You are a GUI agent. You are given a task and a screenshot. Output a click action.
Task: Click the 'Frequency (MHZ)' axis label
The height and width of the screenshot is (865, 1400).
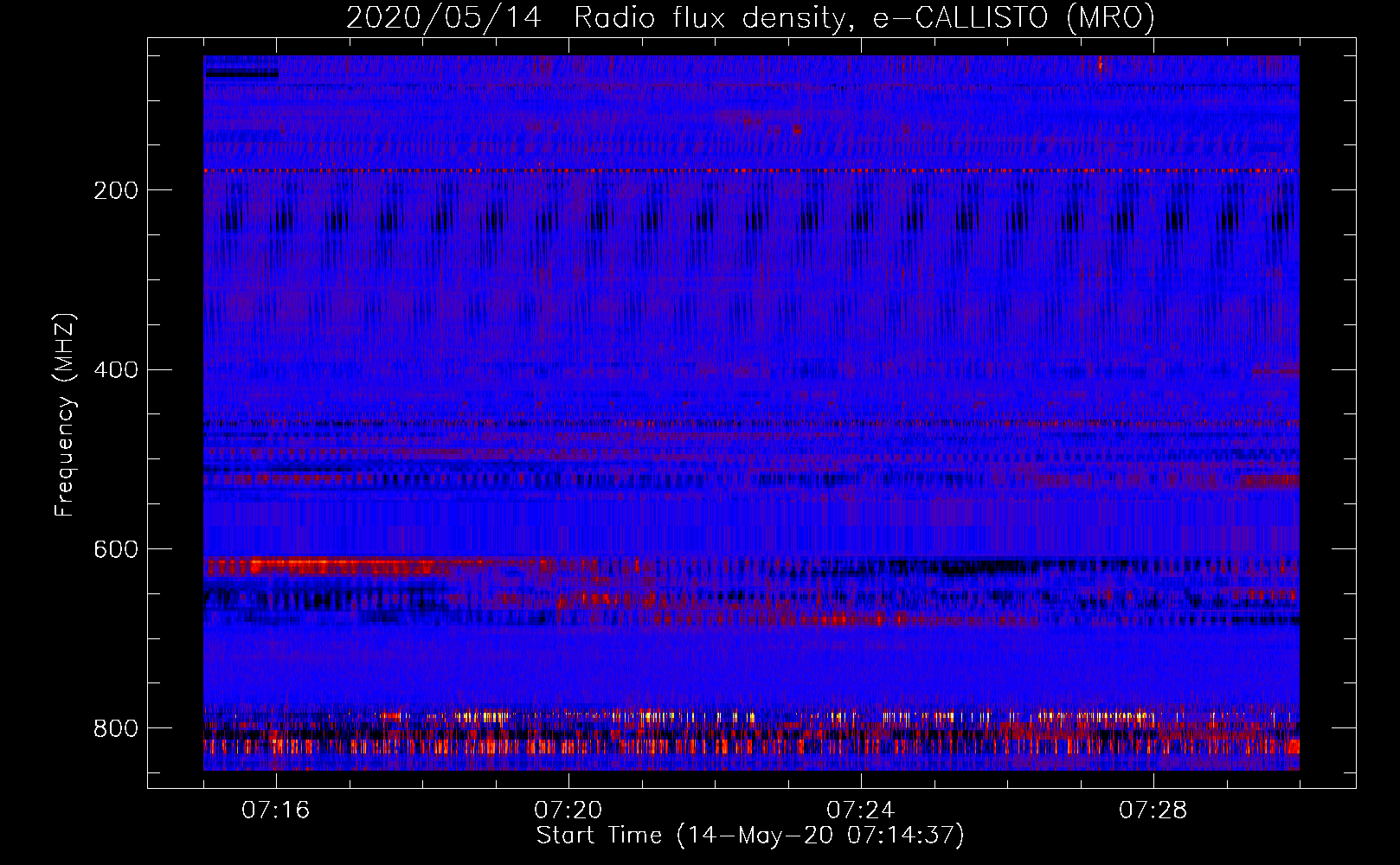[x=65, y=415]
